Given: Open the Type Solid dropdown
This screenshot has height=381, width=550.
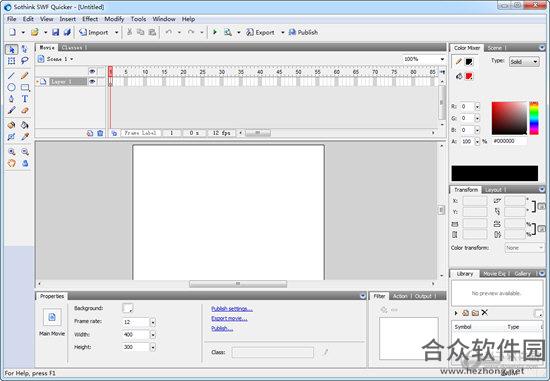Looking at the screenshot, I should [x=524, y=62].
